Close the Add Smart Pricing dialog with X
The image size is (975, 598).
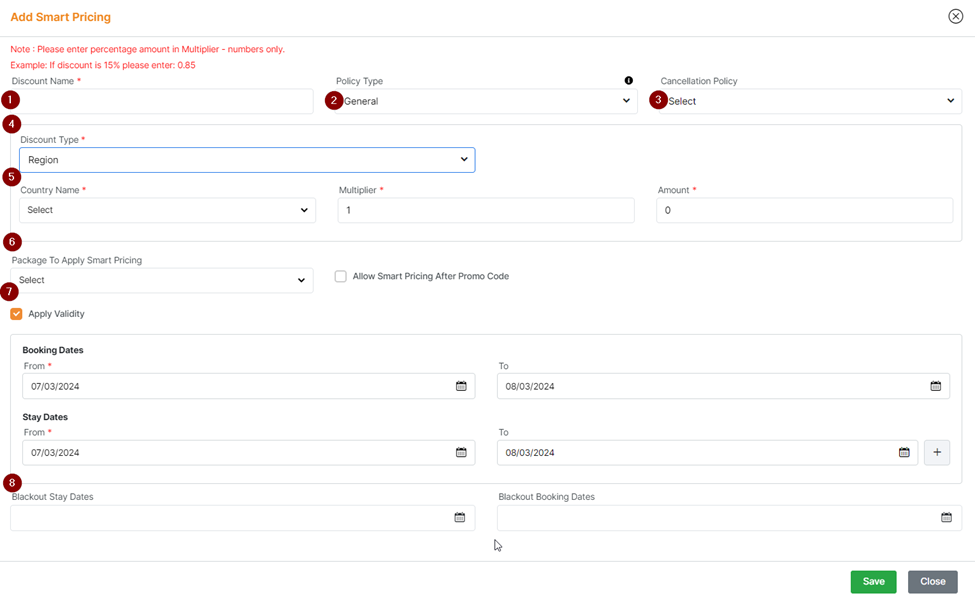[x=956, y=17]
